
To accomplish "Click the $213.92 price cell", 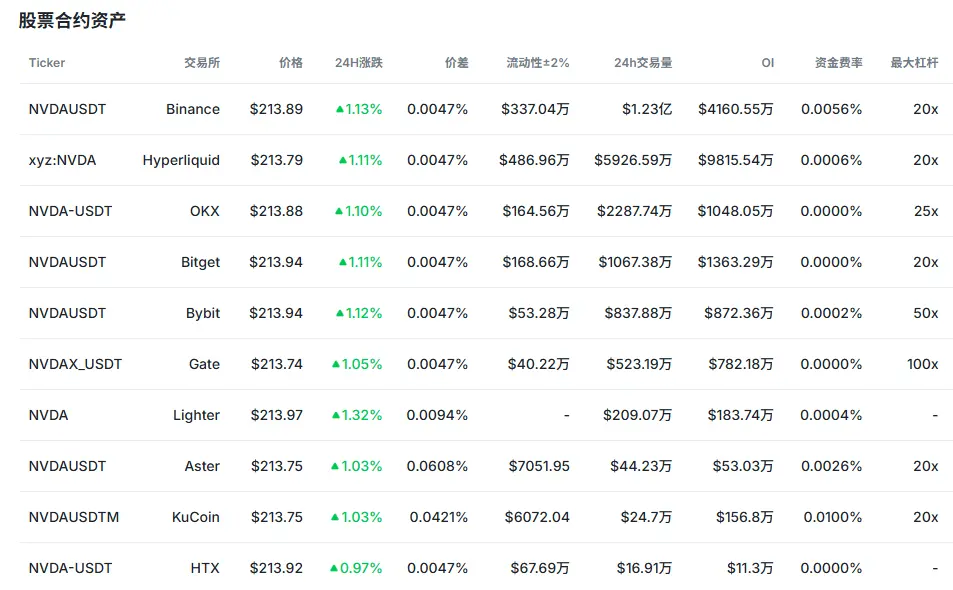I will (276, 569).
